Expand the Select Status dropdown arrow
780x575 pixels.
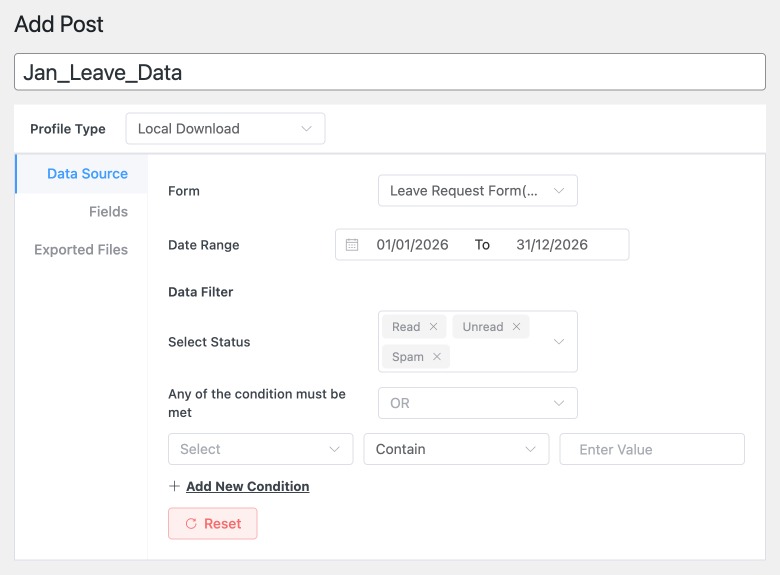[x=559, y=342]
